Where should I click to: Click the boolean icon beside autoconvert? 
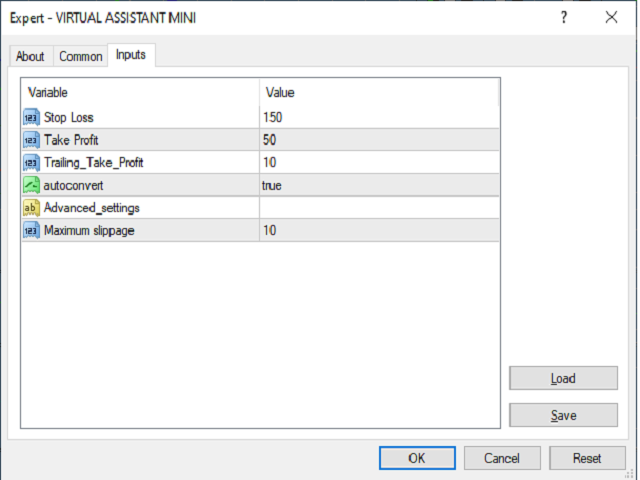tap(30, 185)
